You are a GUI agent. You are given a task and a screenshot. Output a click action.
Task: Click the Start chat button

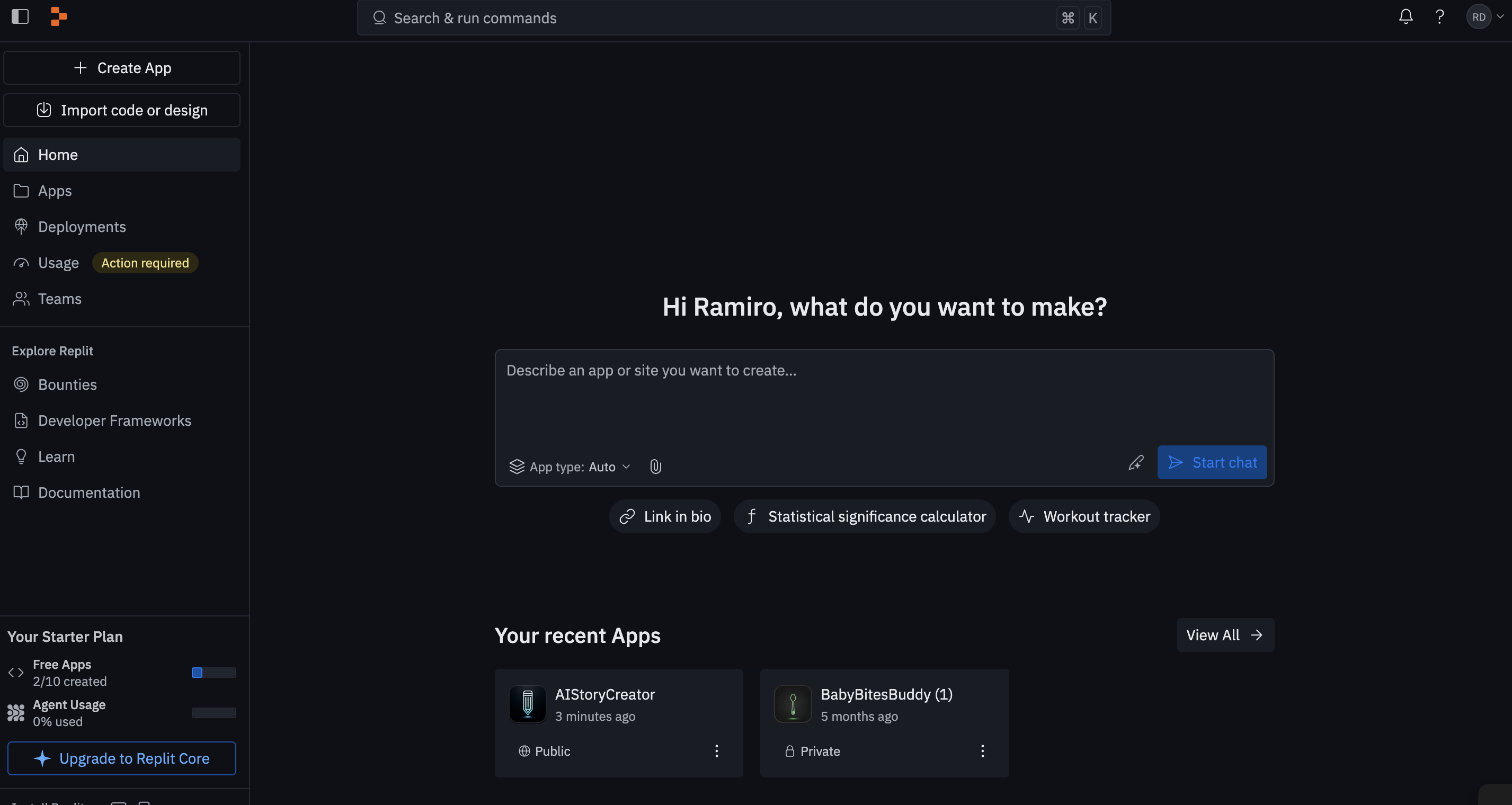[1212, 462]
